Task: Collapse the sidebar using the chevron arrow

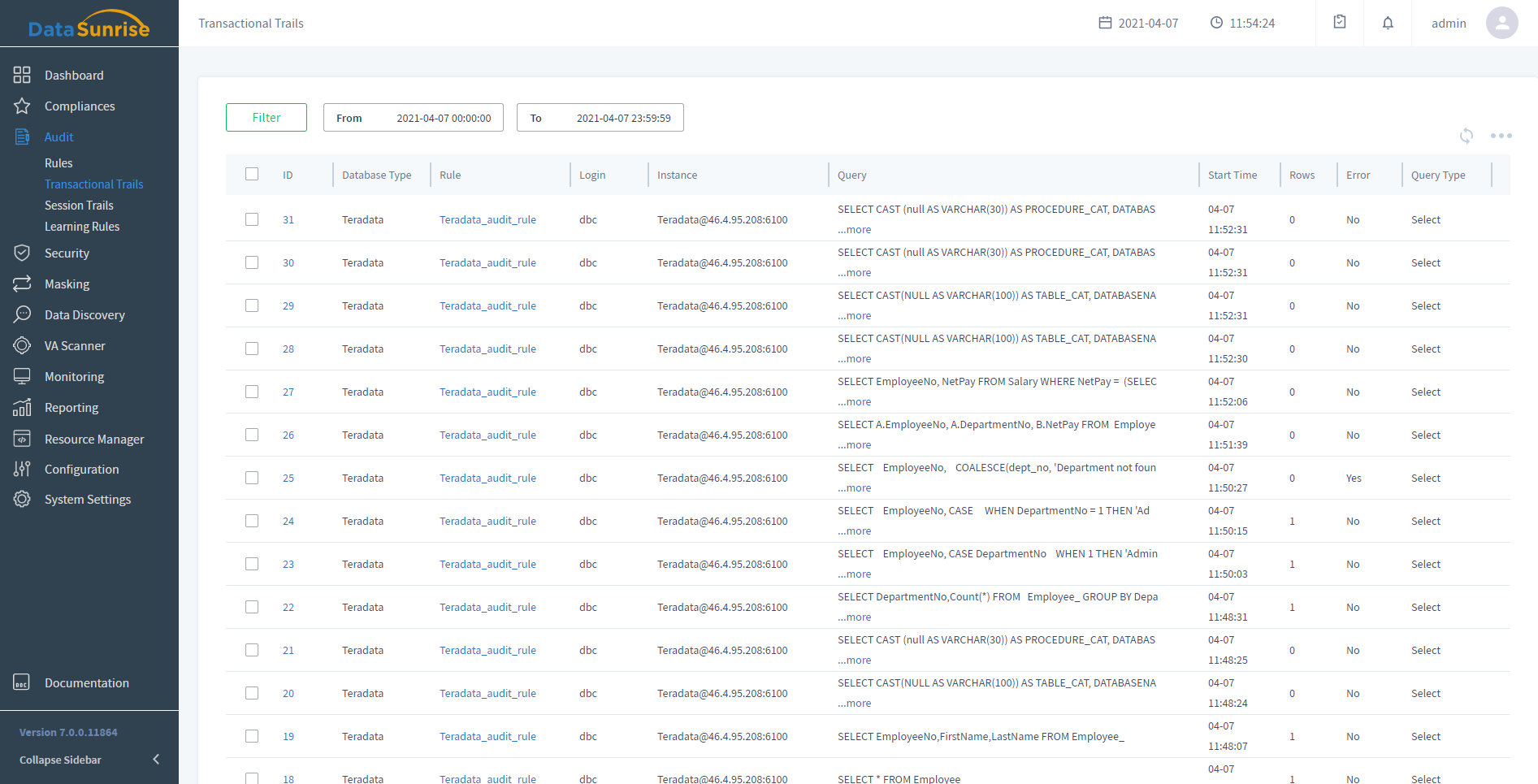Action: (156, 760)
